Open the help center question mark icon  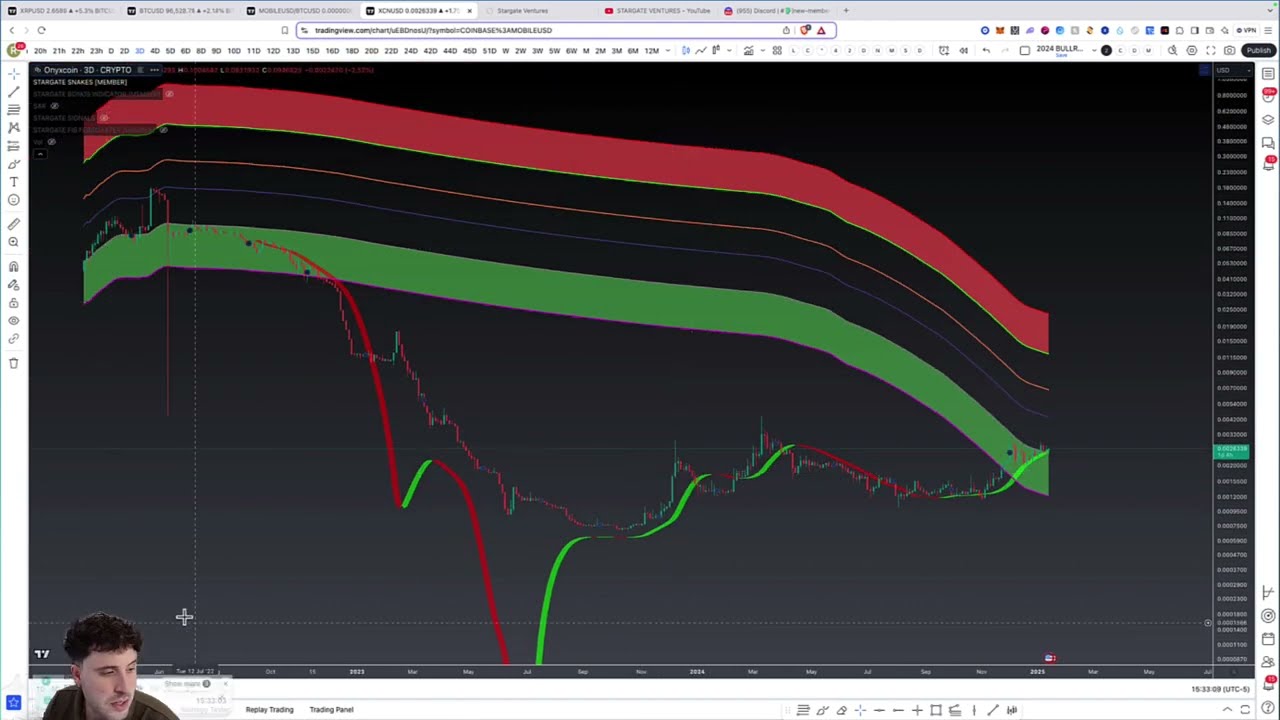click(x=1268, y=709)
